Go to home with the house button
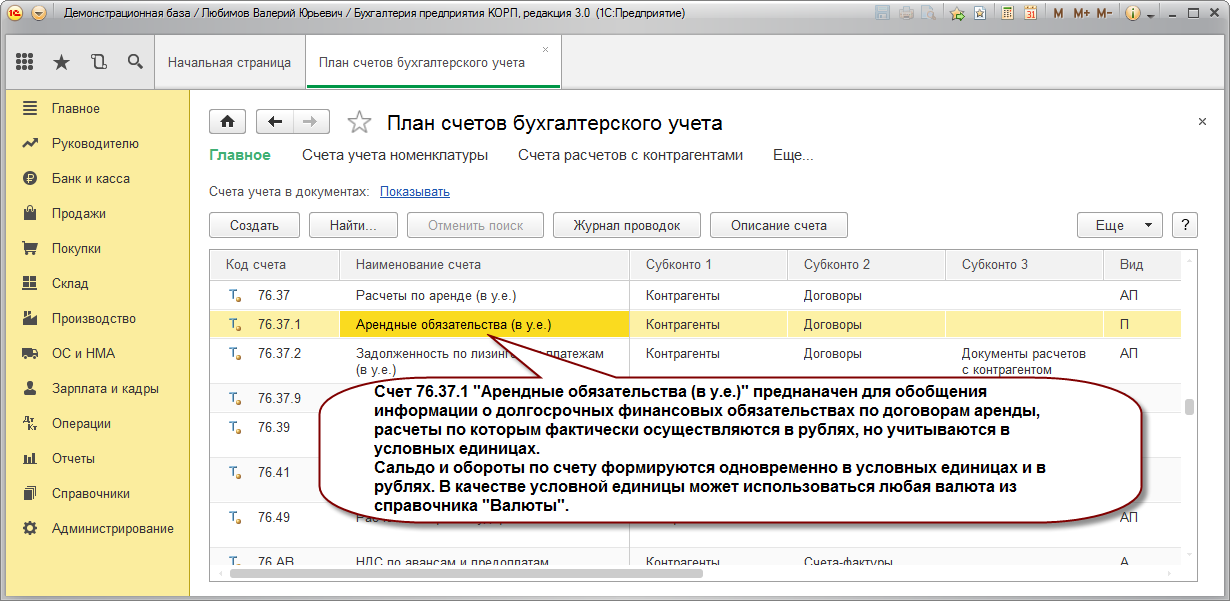The image size is (1230, 601). pyautogui.click(x=228, y=122)
